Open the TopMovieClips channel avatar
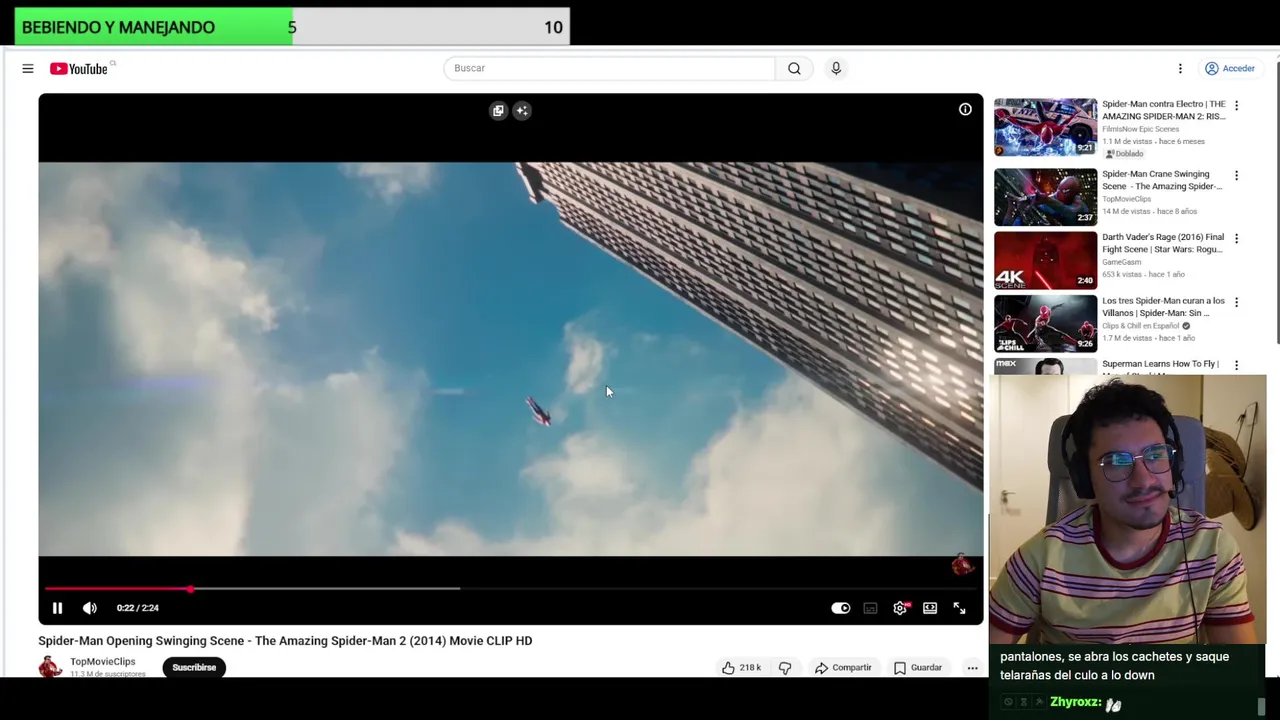 point(50,667)
